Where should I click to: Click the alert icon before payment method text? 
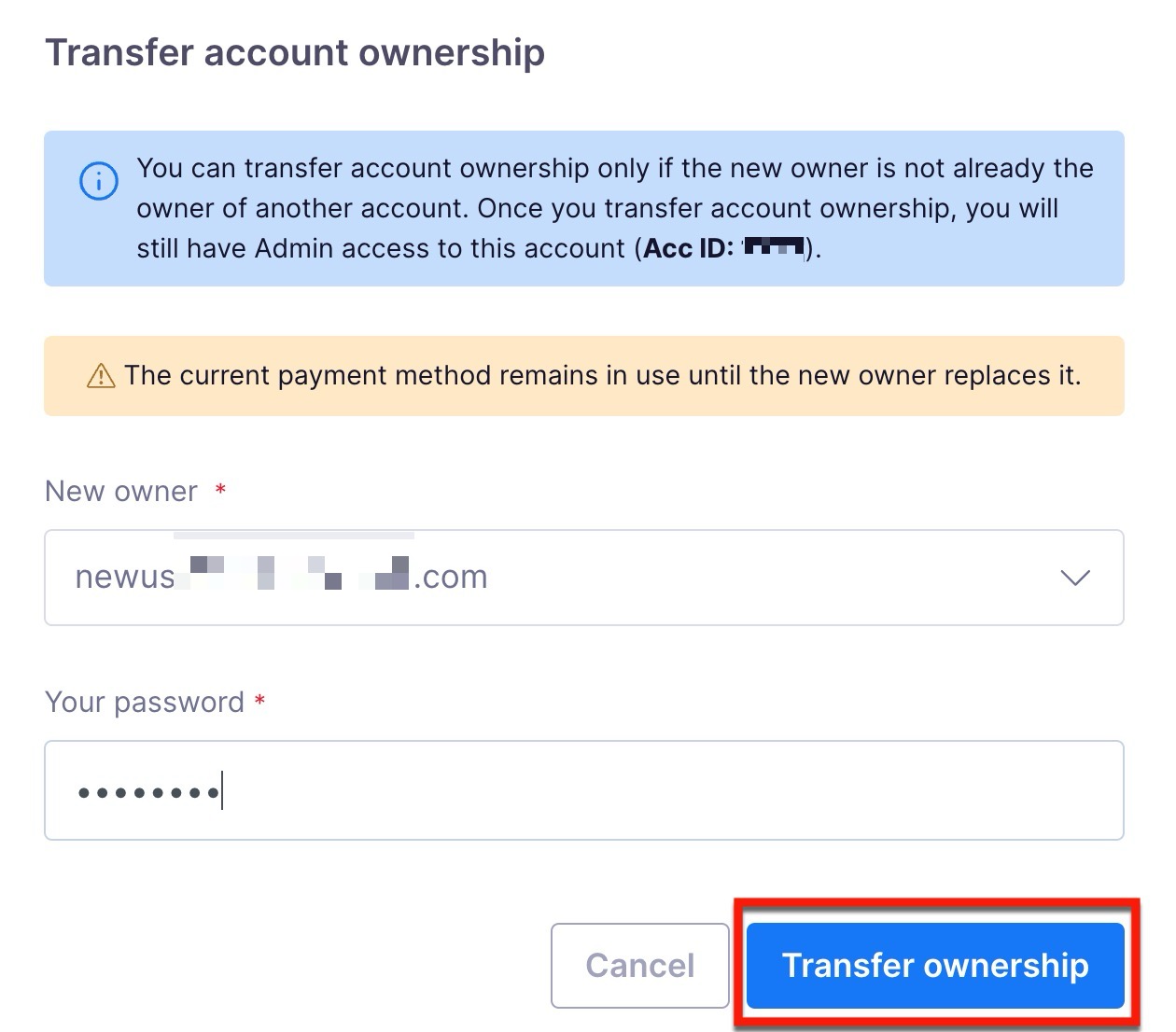(x=100, y=375)
